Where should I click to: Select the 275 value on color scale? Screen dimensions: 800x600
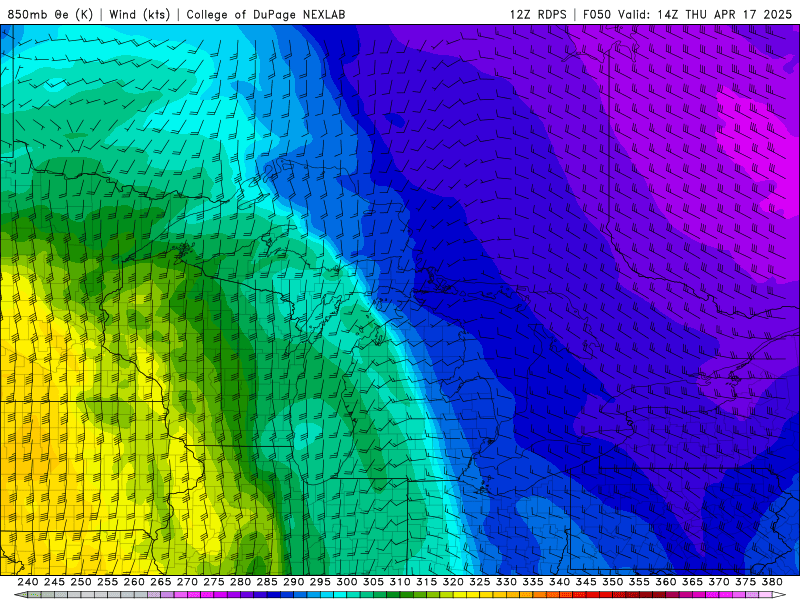[x=214, y=582]
